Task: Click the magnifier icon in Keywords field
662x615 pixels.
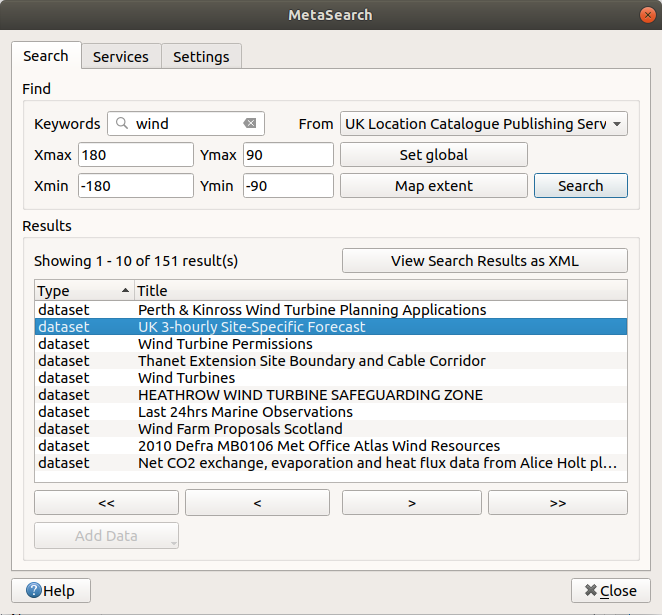Action: 122,124
